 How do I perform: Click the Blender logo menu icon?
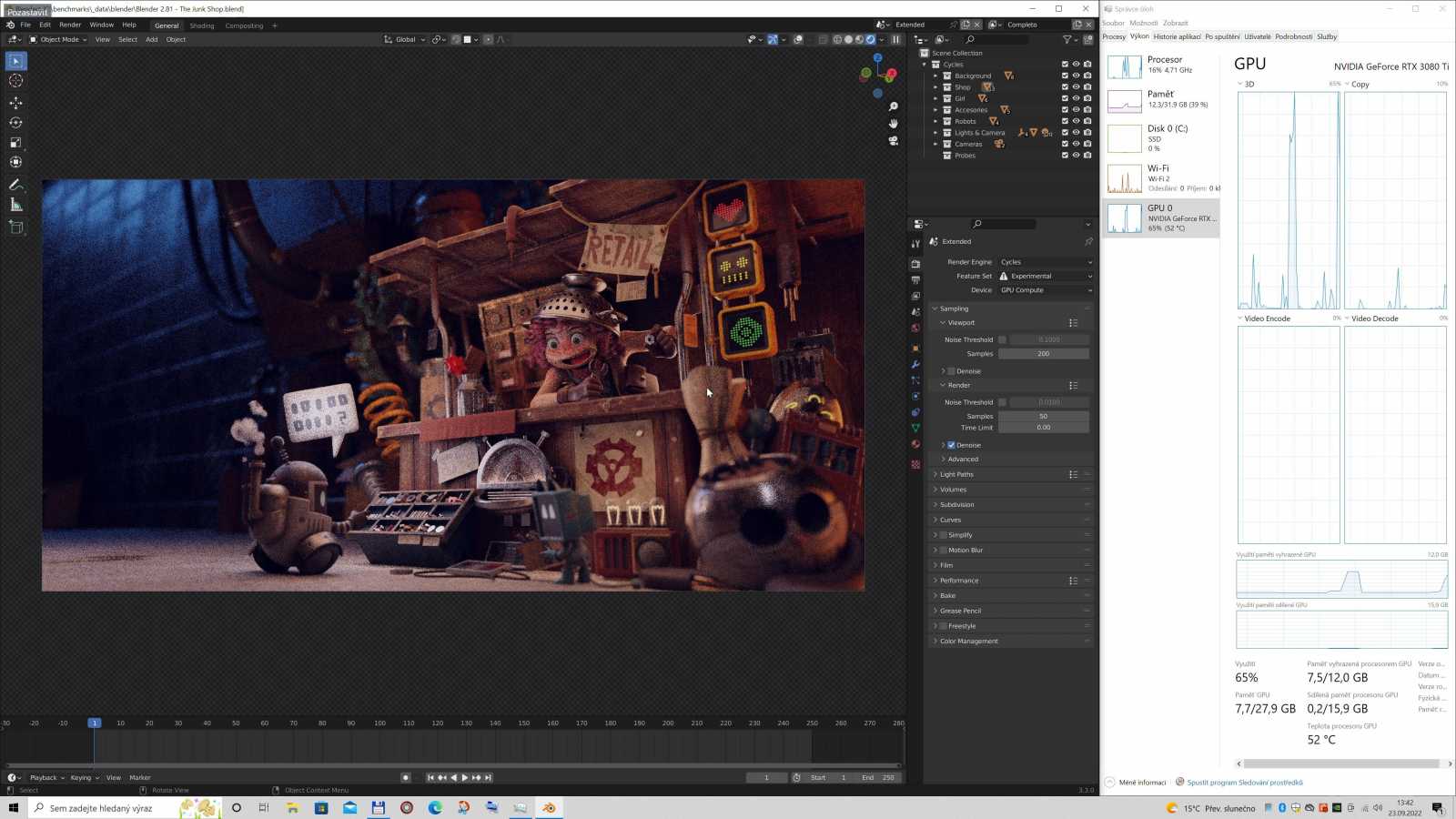[10, 25]
